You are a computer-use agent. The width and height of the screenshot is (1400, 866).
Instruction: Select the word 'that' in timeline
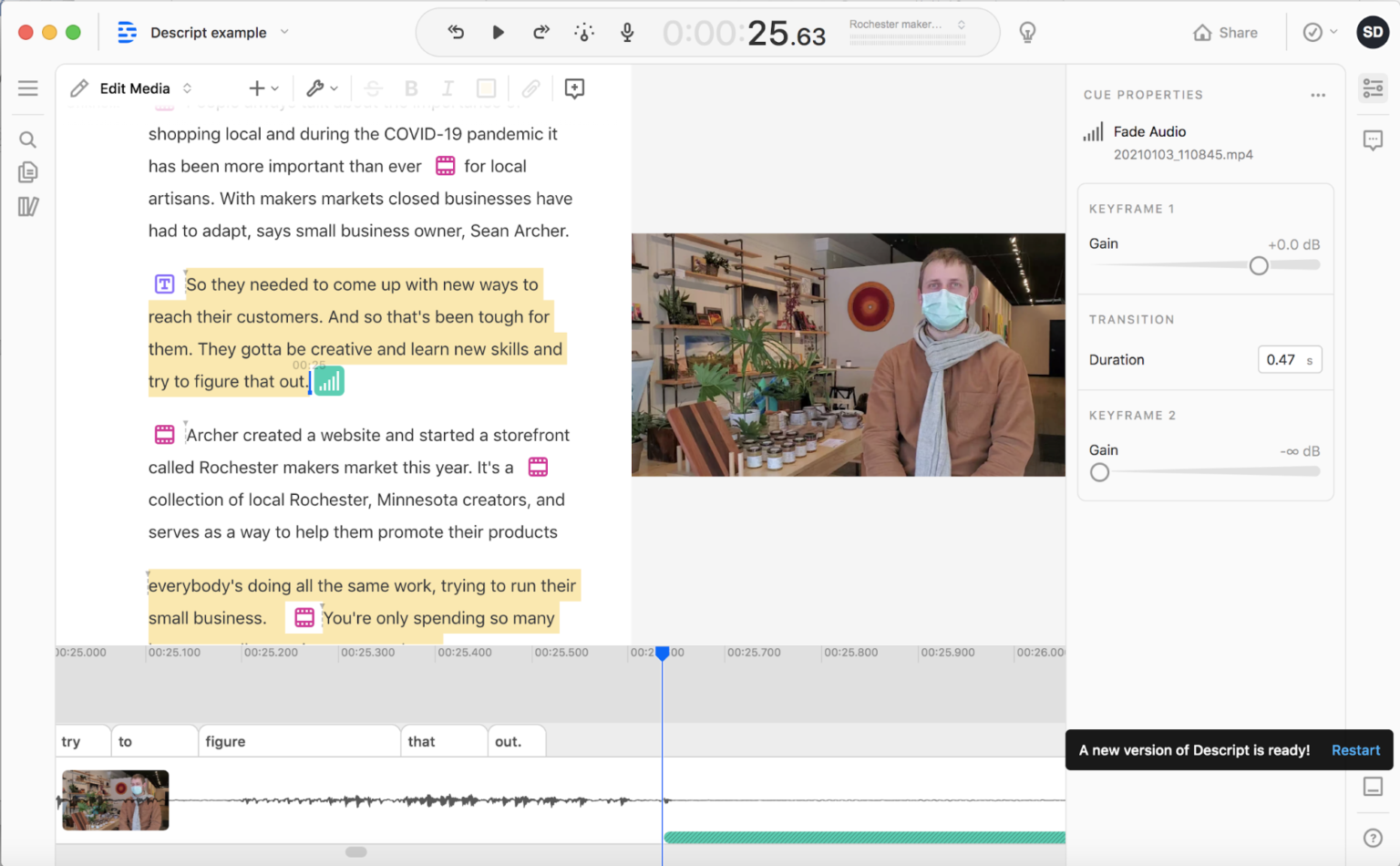[444, 742]
